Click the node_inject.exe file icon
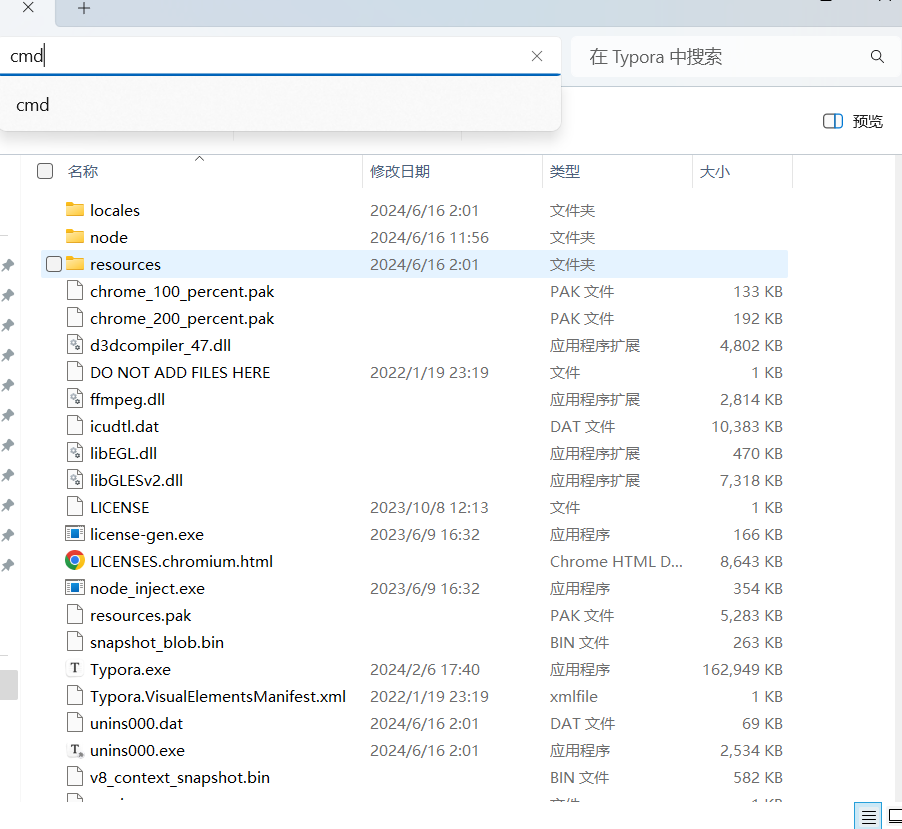This screenshot has width=902, height=829. click(x=75, y=588)
